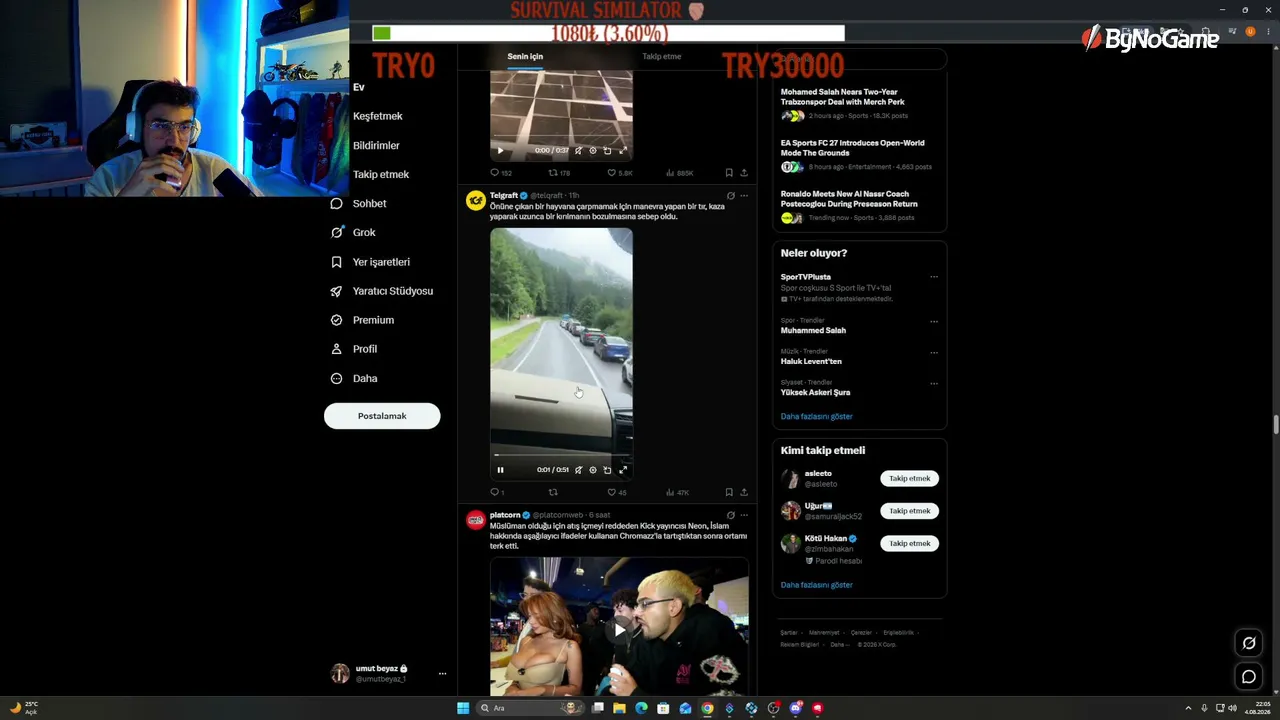The height and width of the screenshot is (720, 1280).
Task: Follow Kötü Hakan with Takip etmek button
Action: click(910, 543)
